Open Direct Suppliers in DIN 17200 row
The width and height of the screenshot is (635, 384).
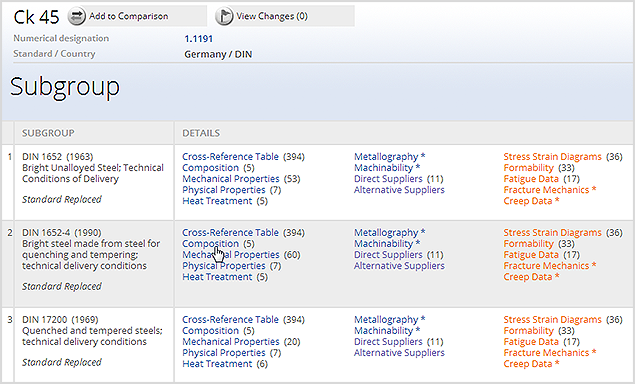click(x=388, y=341)
